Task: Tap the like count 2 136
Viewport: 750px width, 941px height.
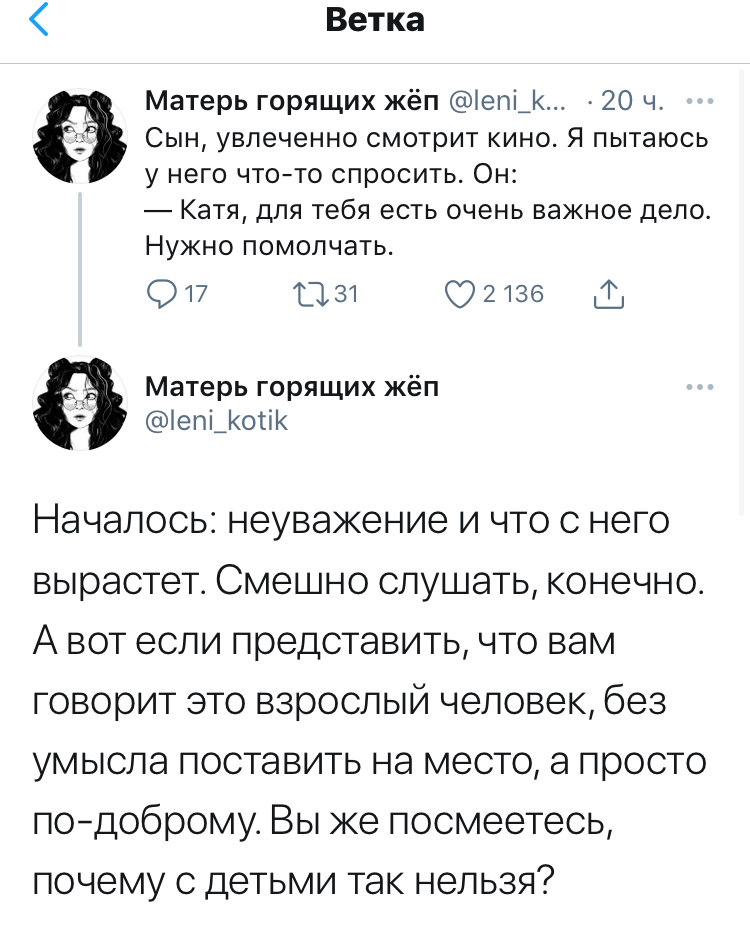Action: [512, 293]
